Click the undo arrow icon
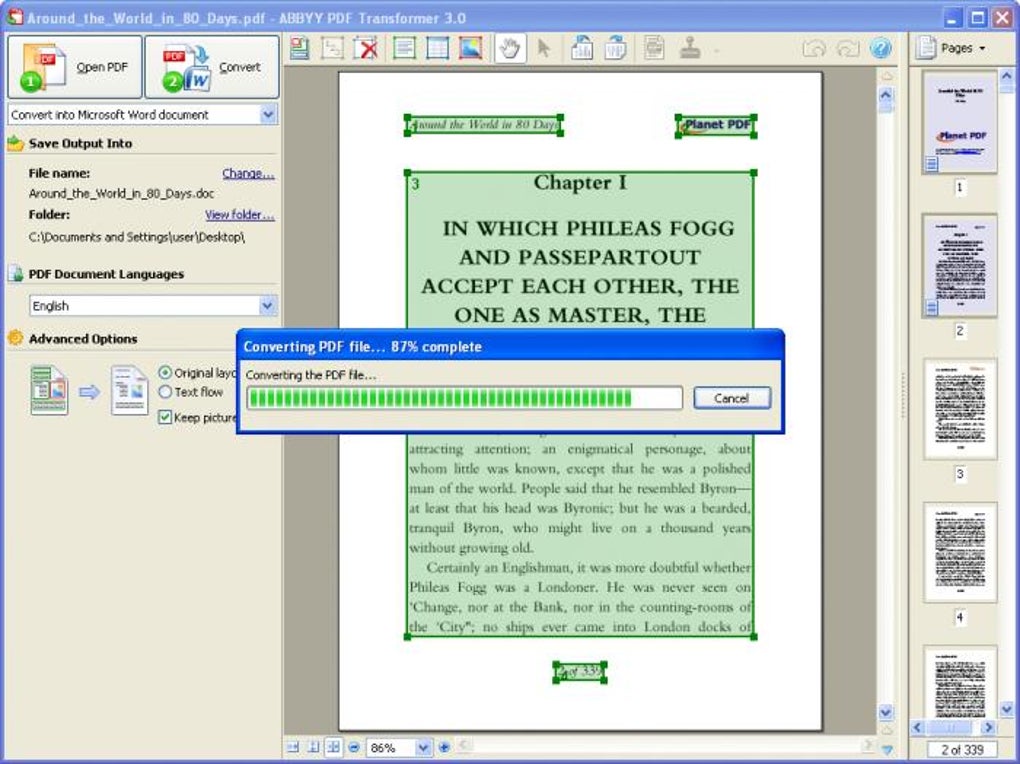 [814, 49]
